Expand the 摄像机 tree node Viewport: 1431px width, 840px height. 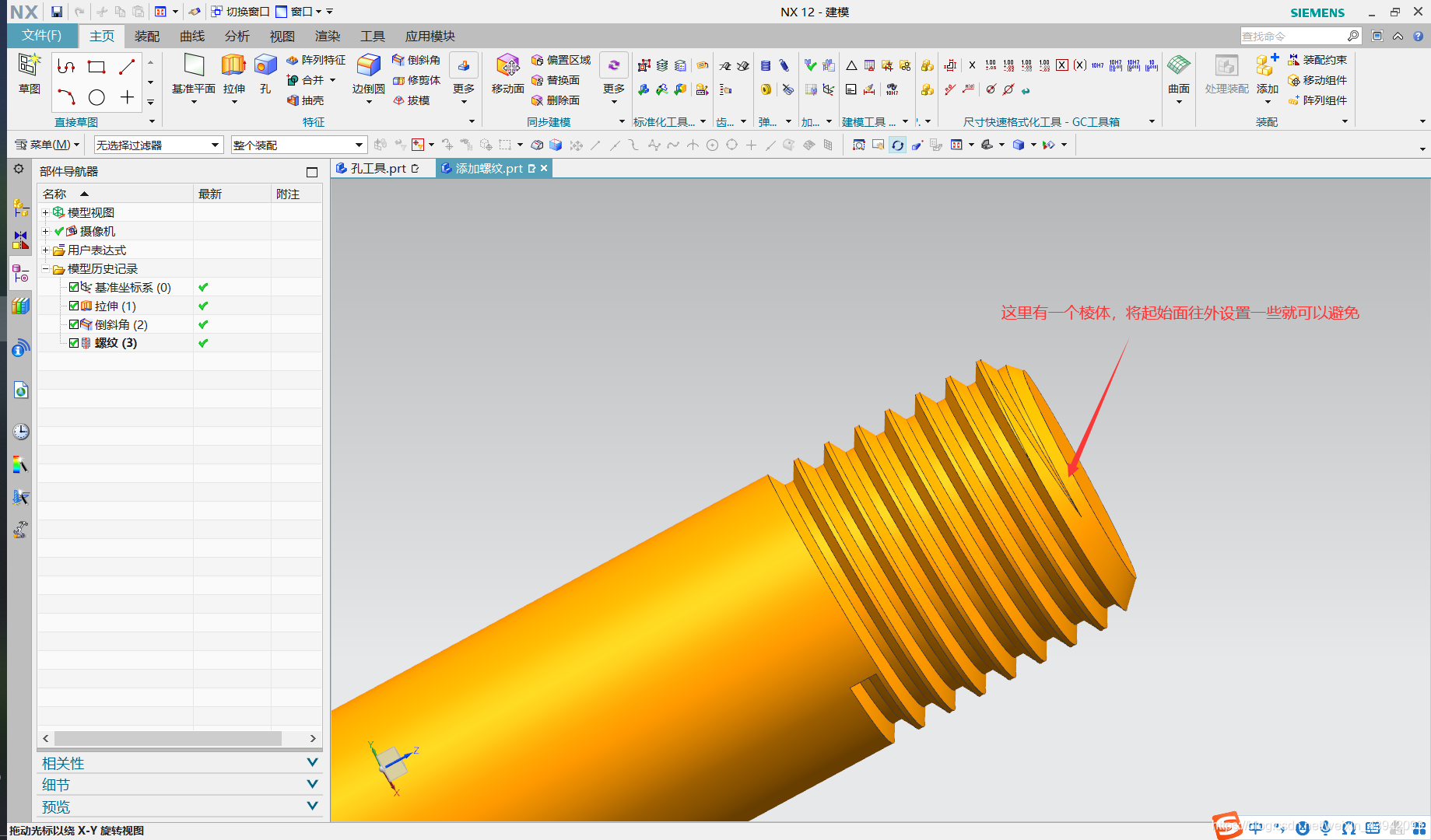point(45,231)
